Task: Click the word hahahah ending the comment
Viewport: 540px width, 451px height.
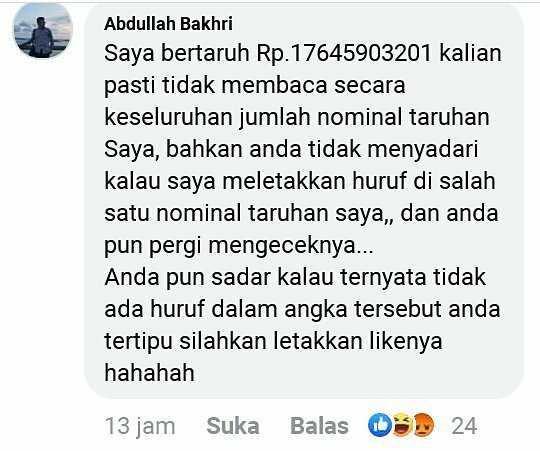Action: (149, 373)
